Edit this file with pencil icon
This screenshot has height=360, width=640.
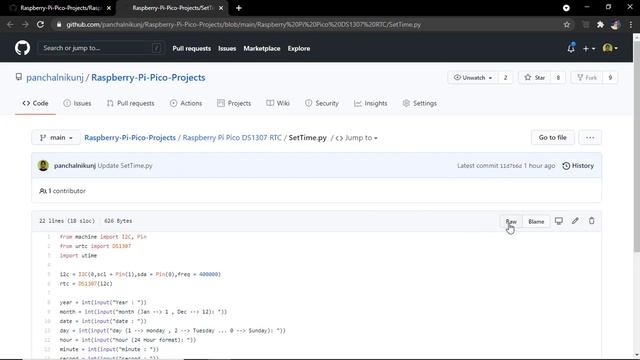(x=575, y=221)
